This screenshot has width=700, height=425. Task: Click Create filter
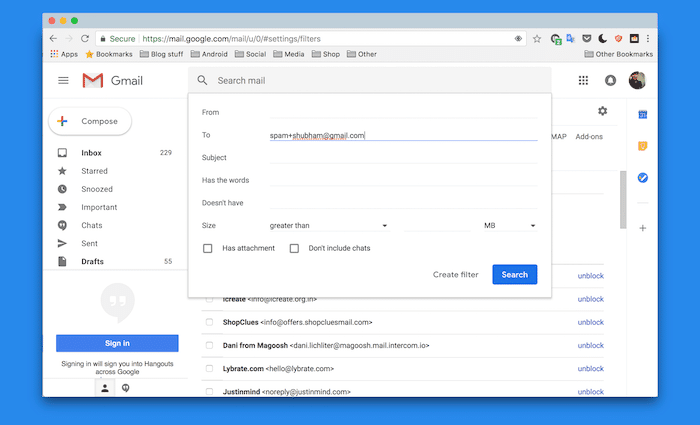[455, 275]
